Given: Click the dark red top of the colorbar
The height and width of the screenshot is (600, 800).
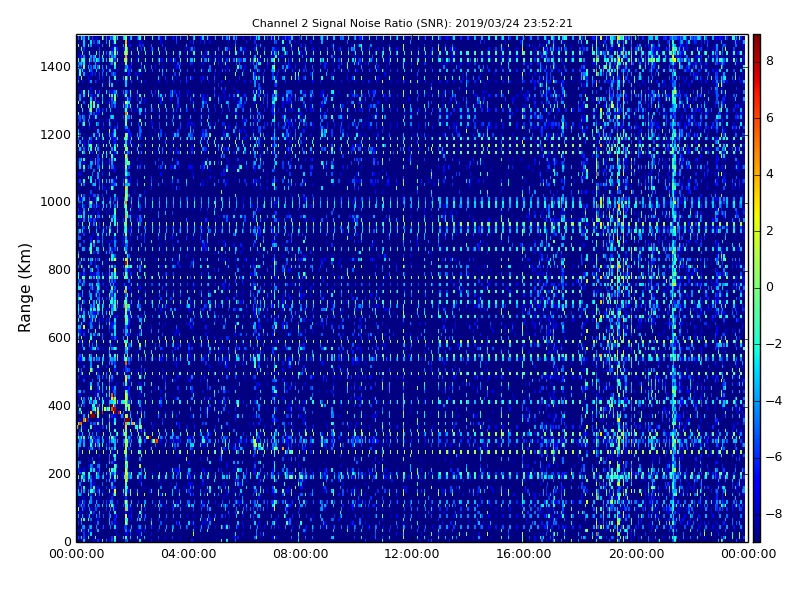Looking at the screenshot, I should pos(757,43).
